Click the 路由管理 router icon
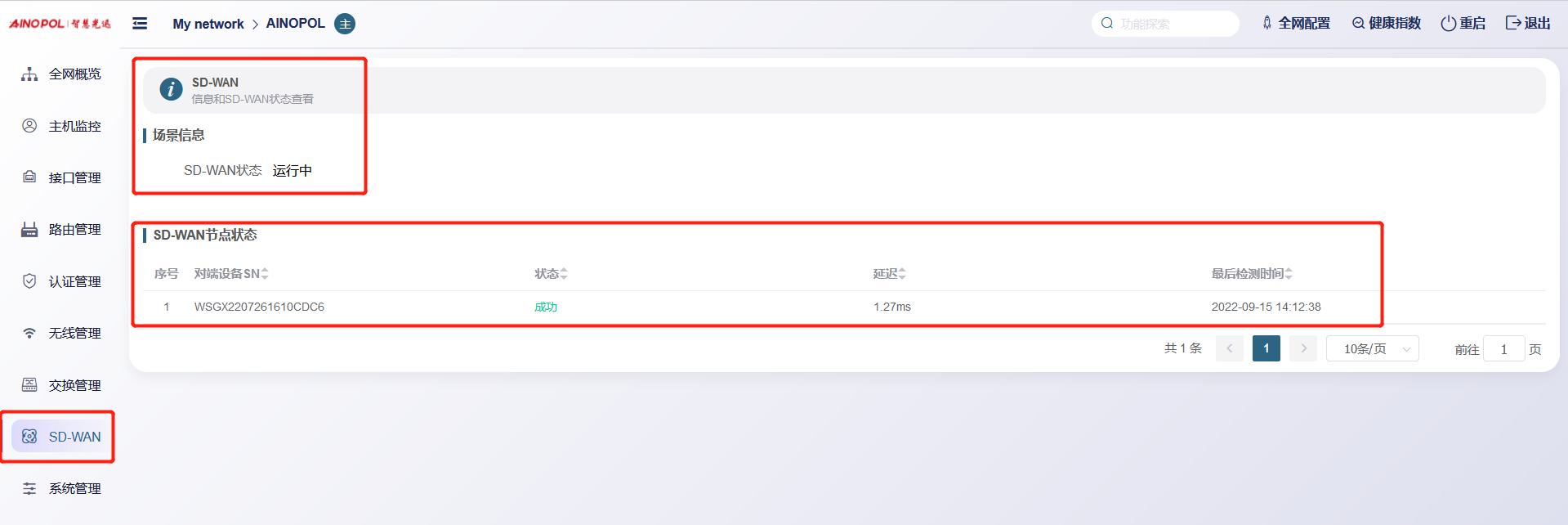1568x525 pixels. point(29,229)
